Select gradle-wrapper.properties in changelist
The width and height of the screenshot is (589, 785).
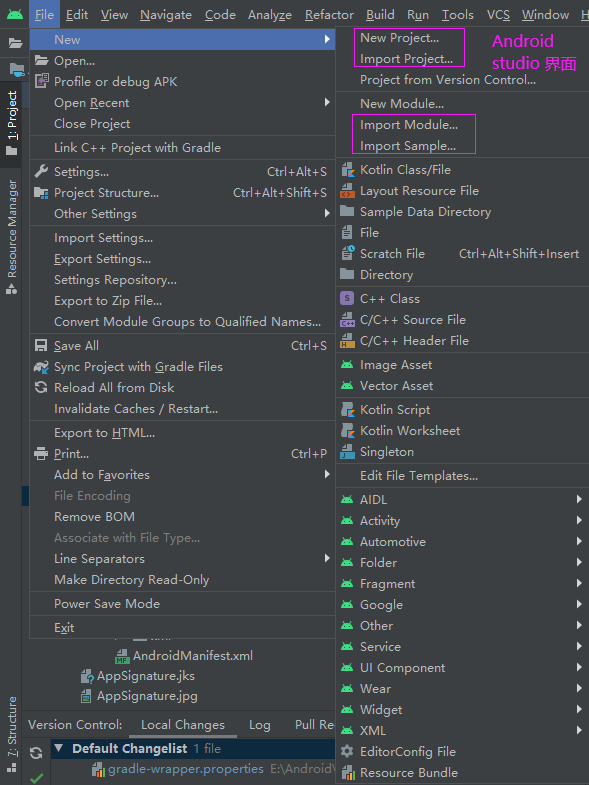click(186, 769)
